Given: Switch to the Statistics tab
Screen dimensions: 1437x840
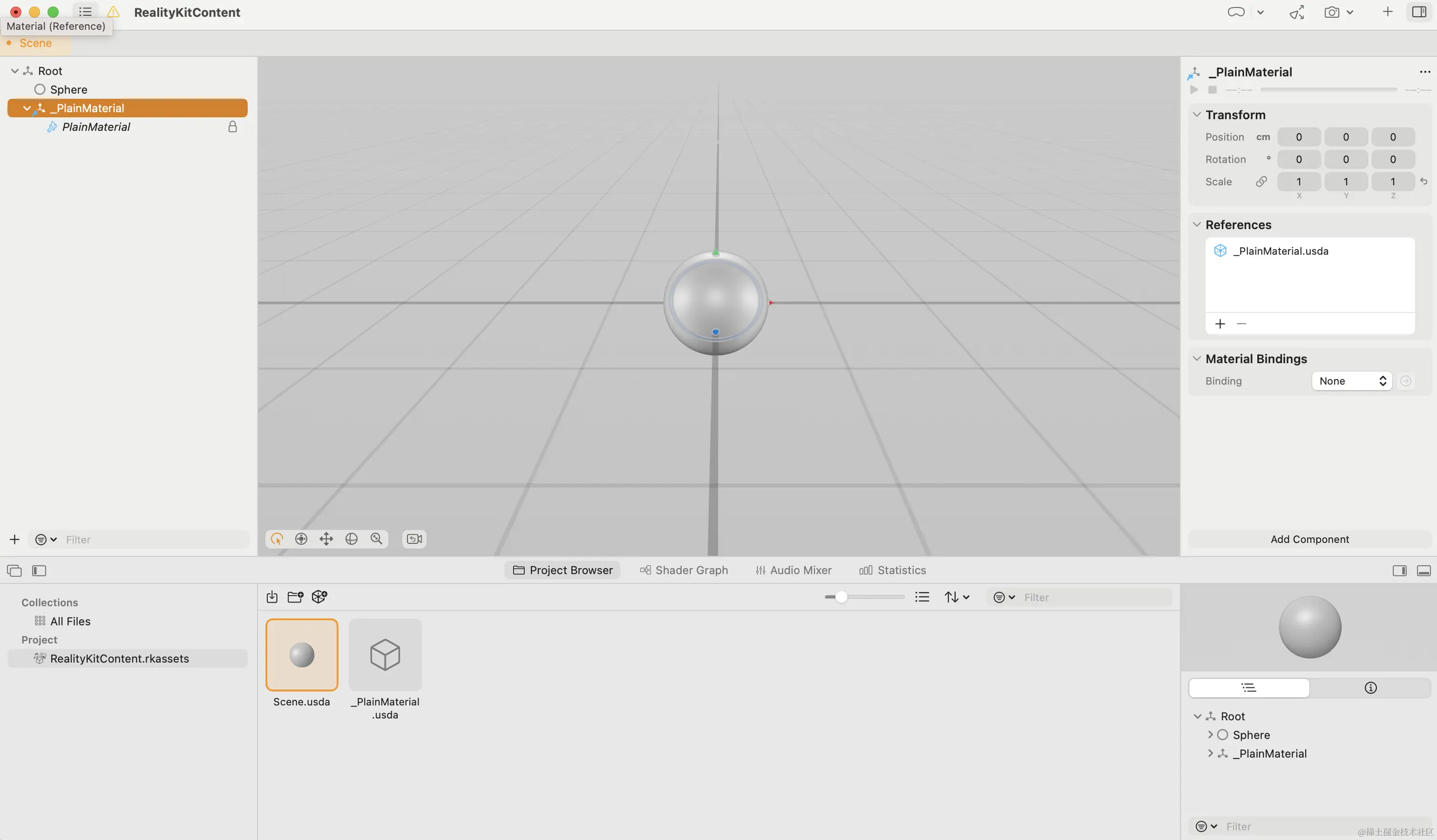Looking at the screenshot, I should pyautogui.click(x=892, y=570).
